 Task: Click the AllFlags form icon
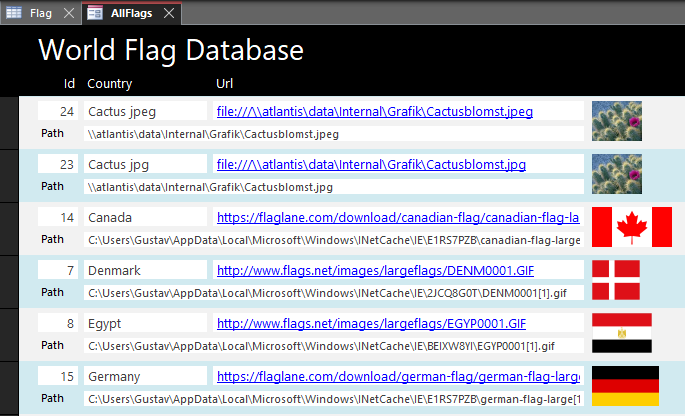(x=95, y=13)
